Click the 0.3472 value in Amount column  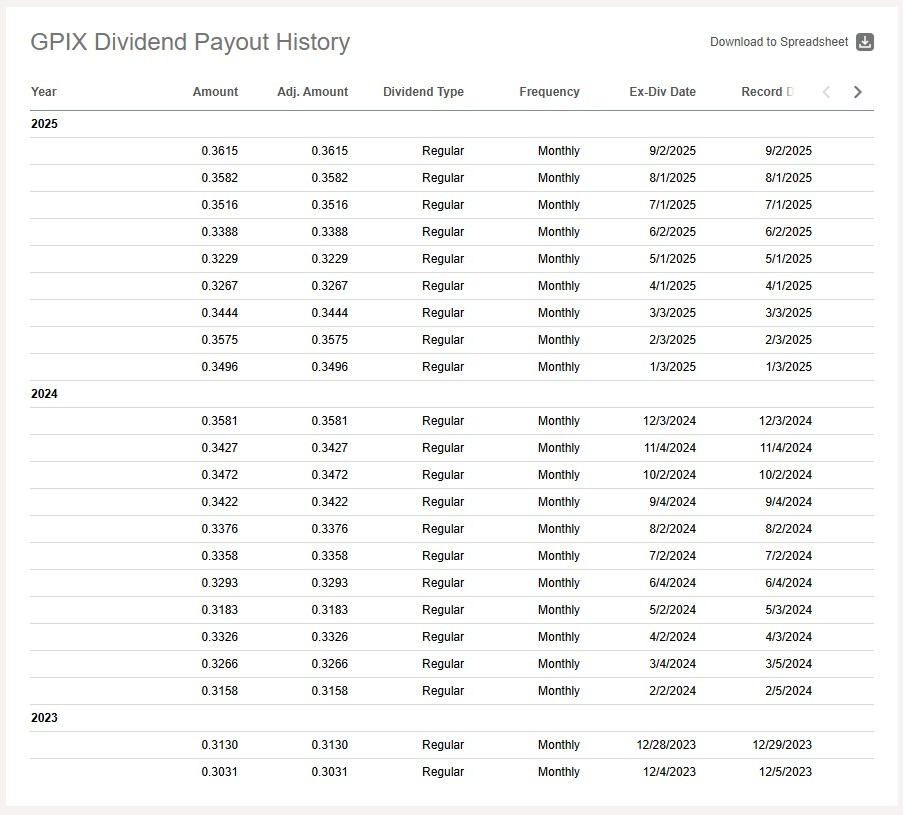(x=219, y=475)
